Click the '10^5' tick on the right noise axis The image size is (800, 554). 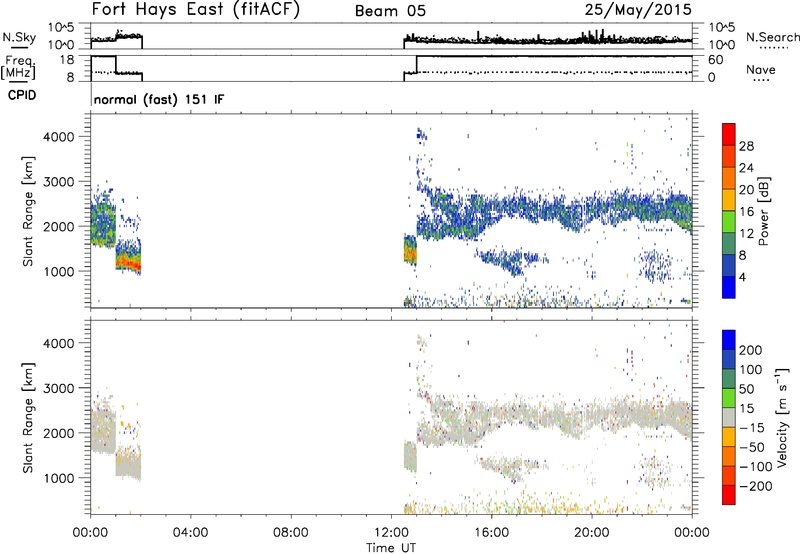tap(721, 27)
